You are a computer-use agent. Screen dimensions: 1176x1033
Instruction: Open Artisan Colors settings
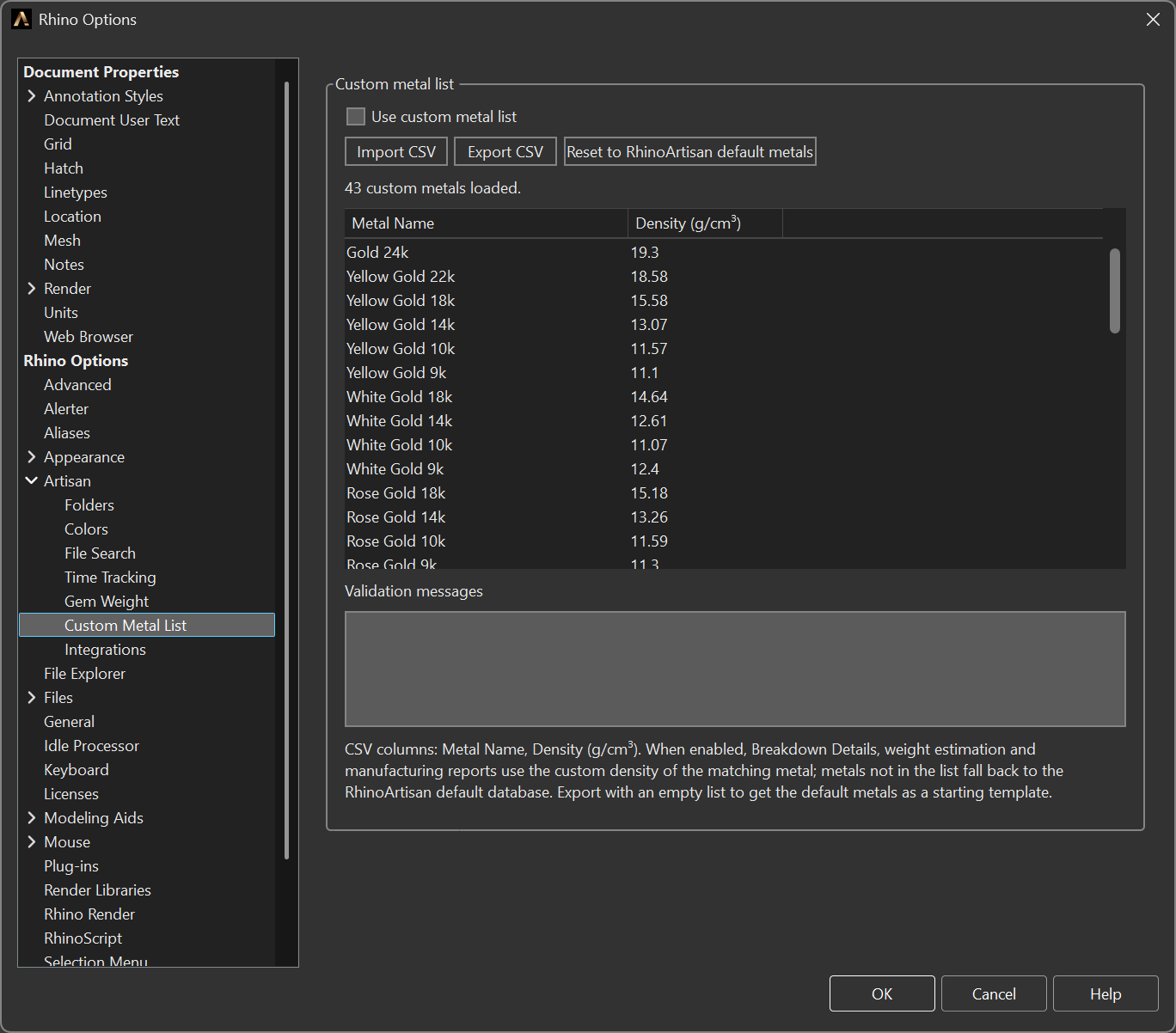coord(86,529)
